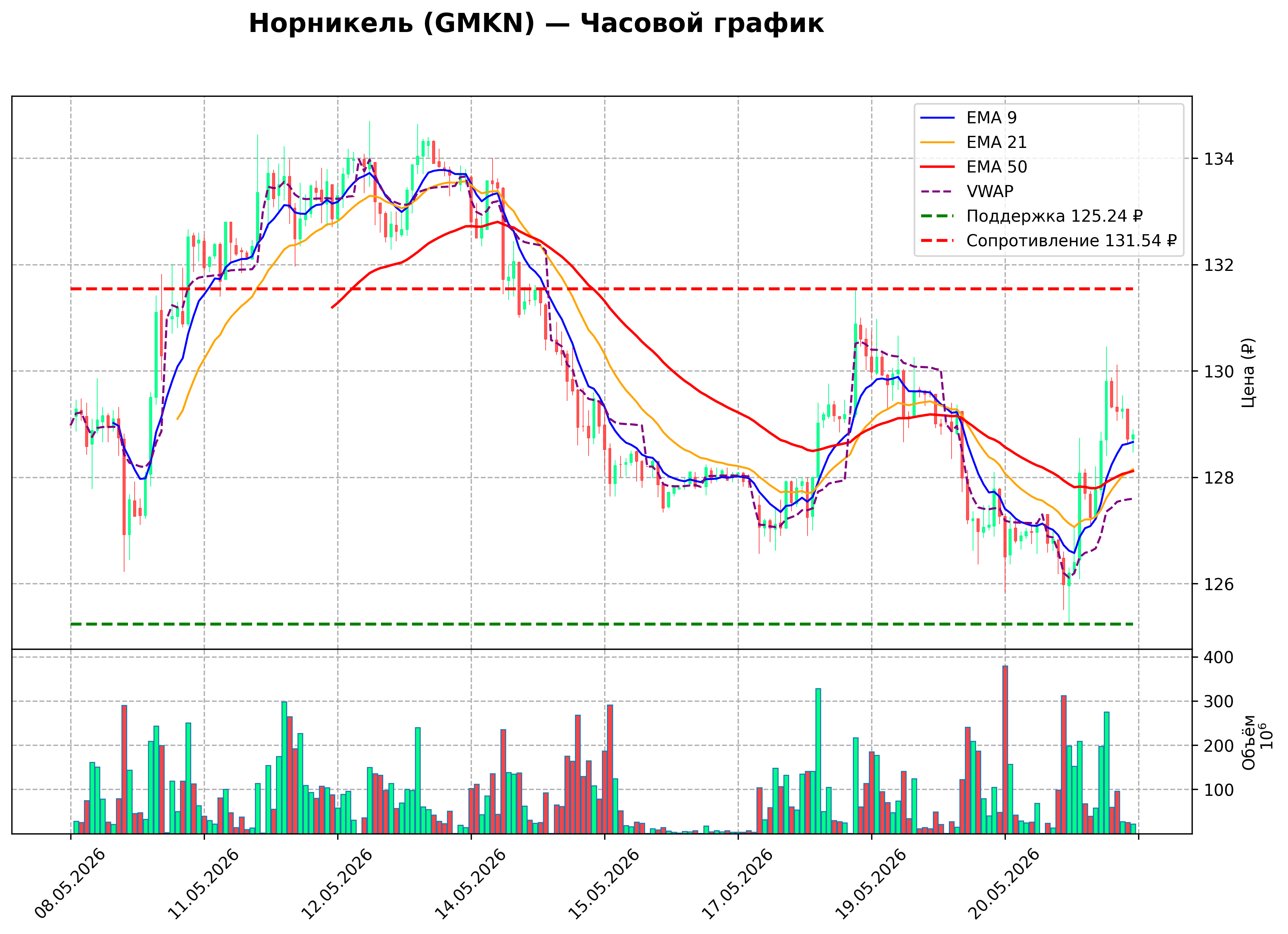Click the green dashed support legend sample

938,216
